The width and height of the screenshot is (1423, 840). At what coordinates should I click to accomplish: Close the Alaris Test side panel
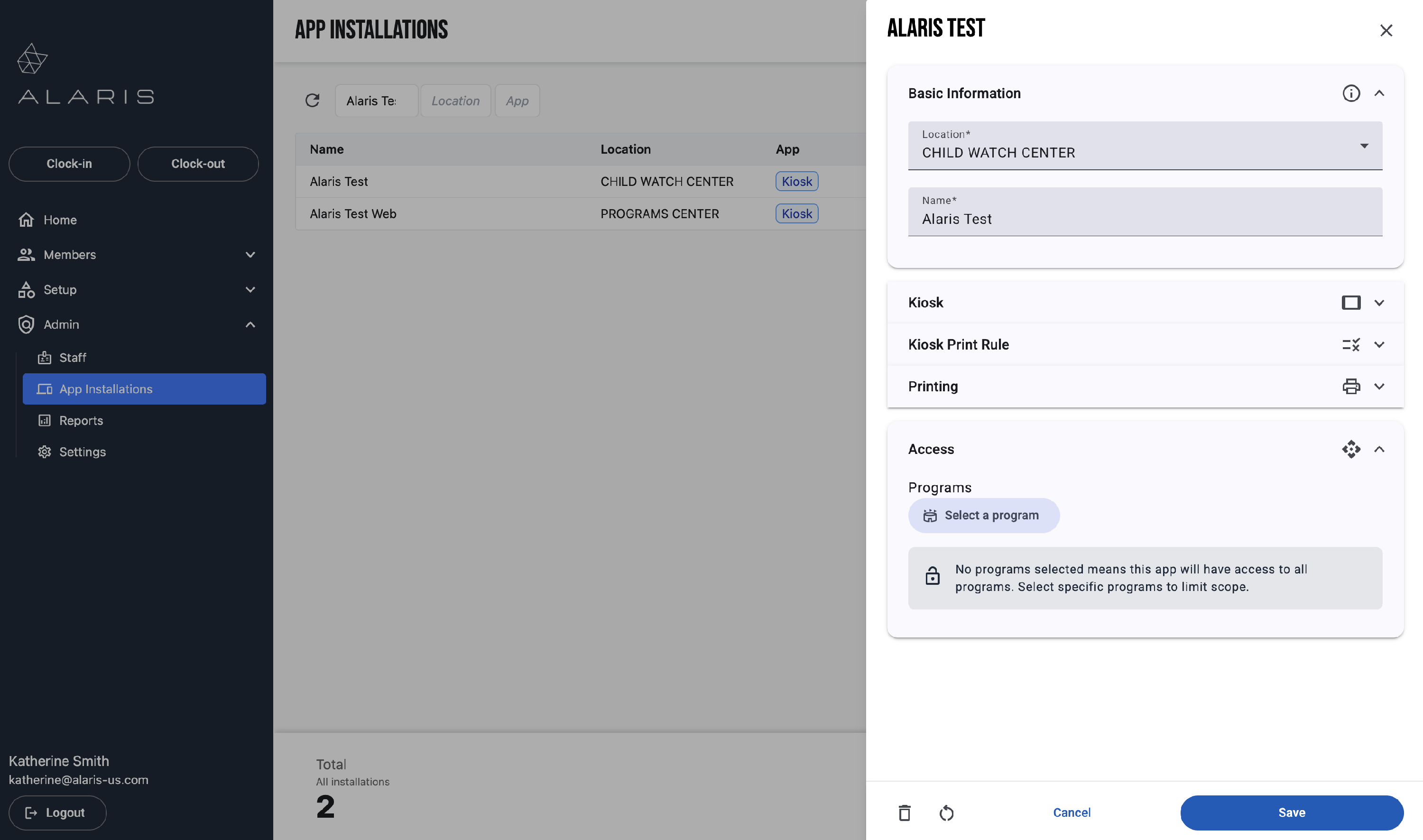pyautogui.click(x=1386, y=30)
